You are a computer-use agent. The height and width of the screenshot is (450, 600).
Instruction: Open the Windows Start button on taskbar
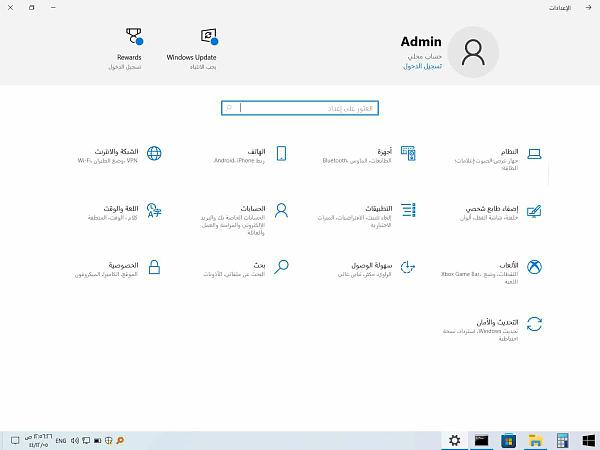(589, 440)
